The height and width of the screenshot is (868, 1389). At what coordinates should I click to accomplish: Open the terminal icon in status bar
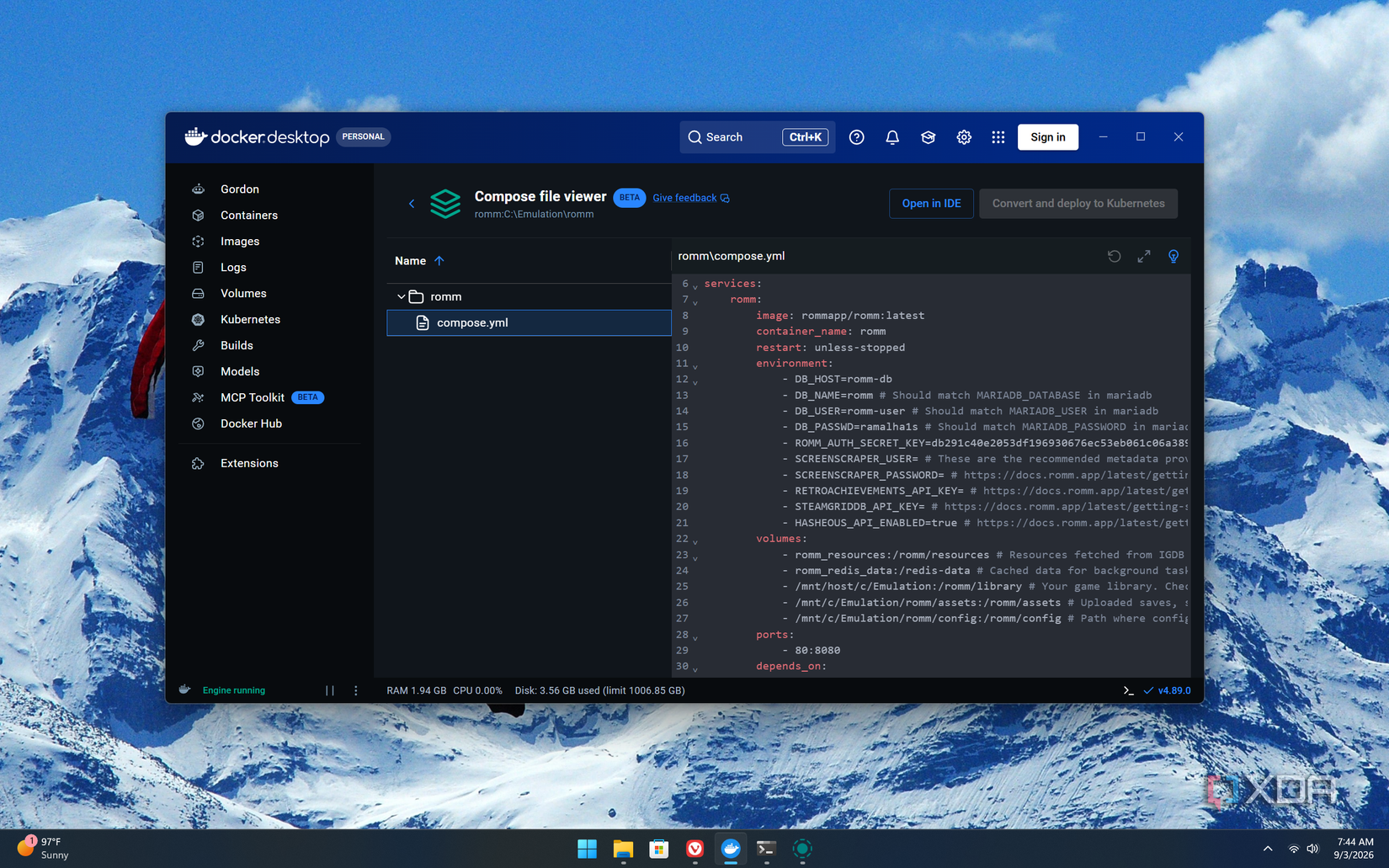(1128, 690)
